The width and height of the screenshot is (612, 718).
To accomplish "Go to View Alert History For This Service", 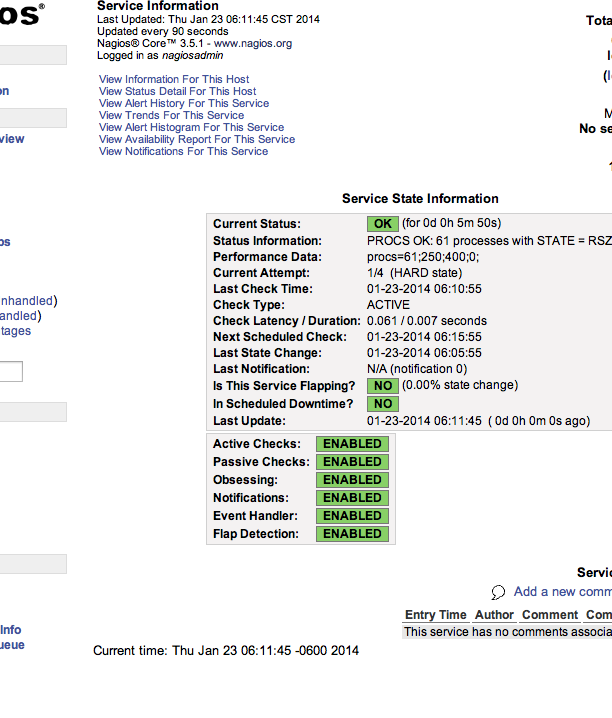I will 184,103.
